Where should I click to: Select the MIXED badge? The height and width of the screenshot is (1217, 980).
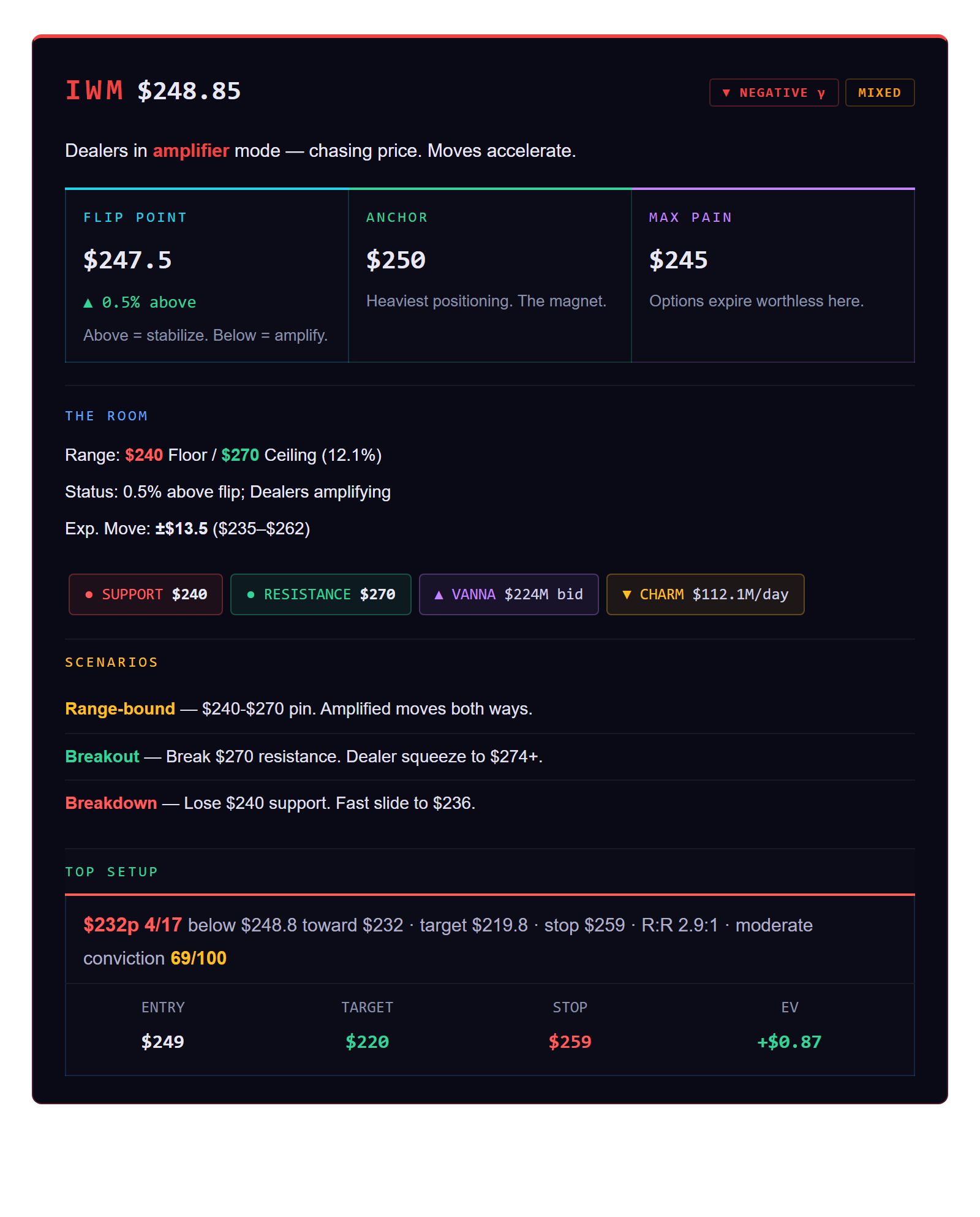pyautogui.click(x=879, y=93)
